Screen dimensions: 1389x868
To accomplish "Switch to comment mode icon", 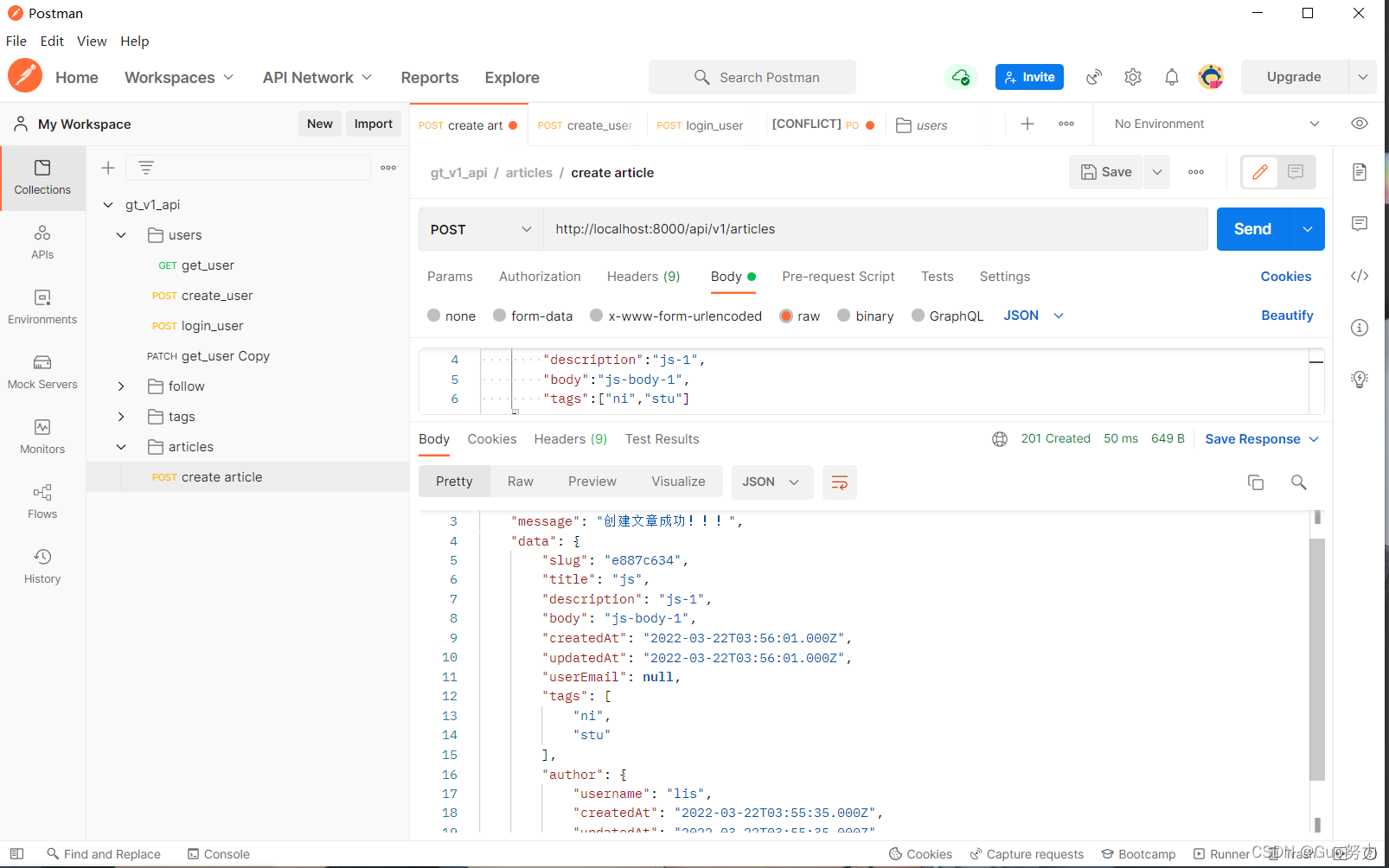I will point(1296,172).
